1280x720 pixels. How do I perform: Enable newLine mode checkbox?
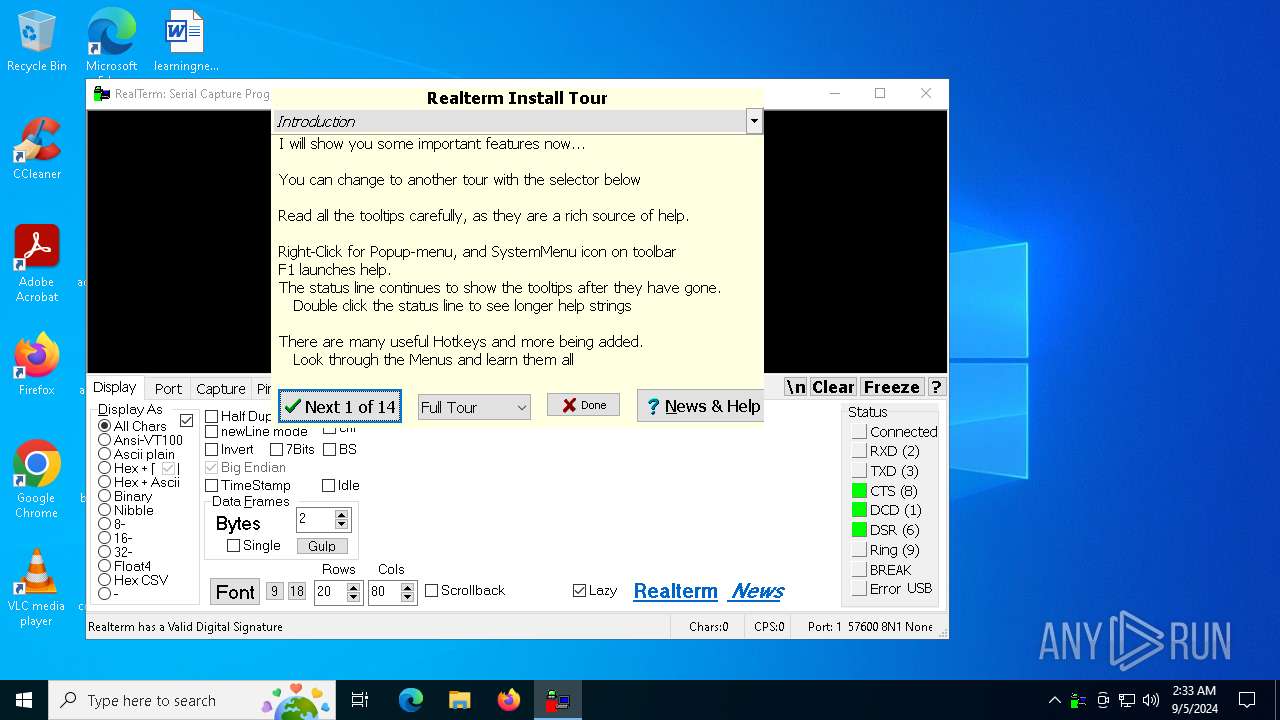212,432
